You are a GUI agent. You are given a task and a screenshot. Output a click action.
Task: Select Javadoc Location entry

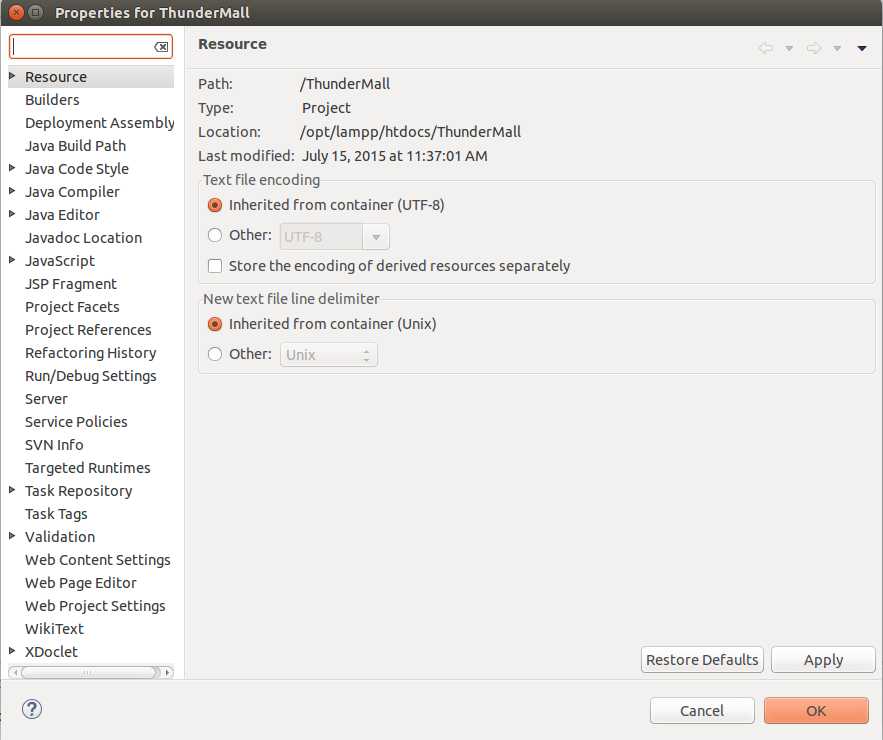coord(83,238)
